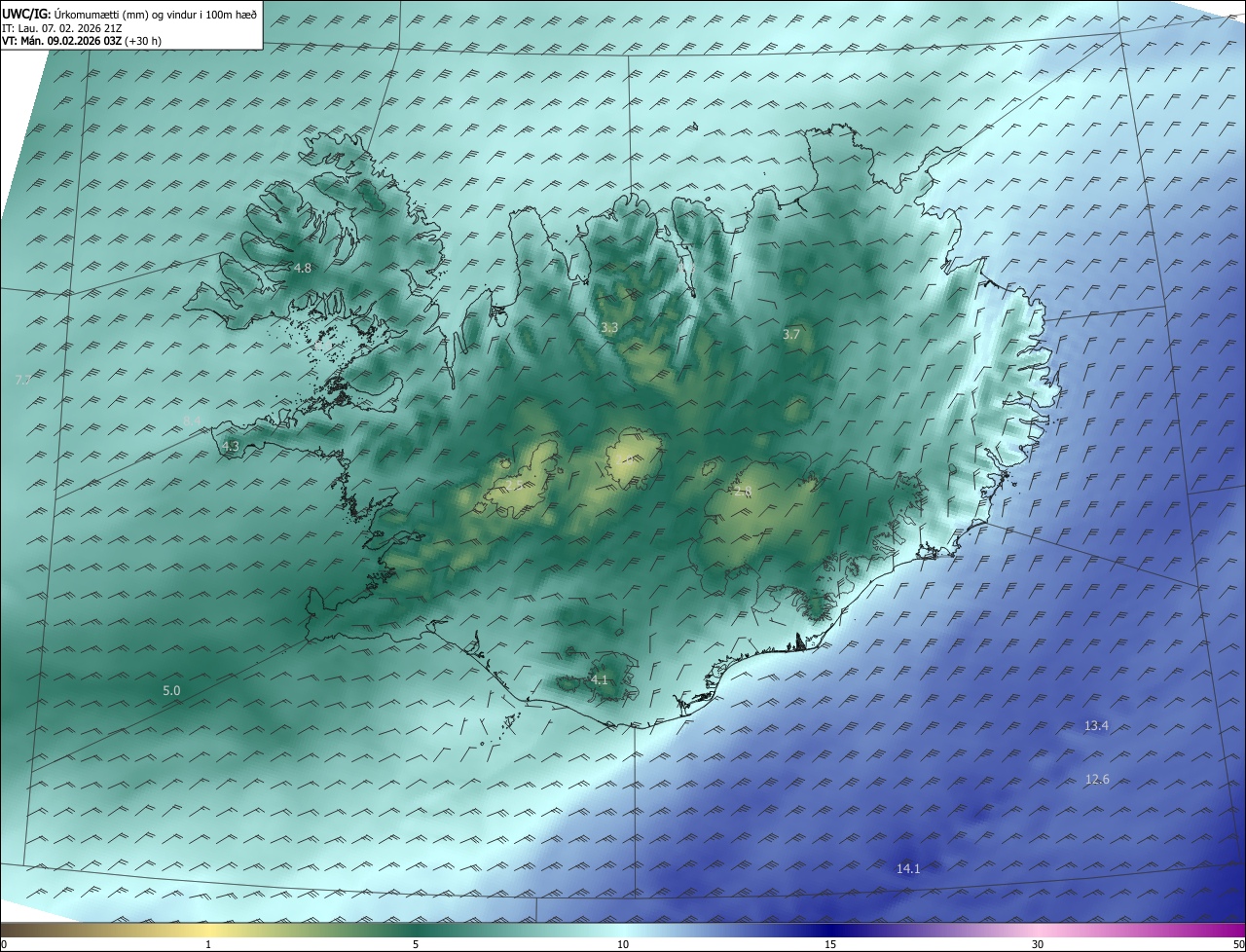The width and height of the screenshot is (1246, 952).
Task: Click the 14.1 value label over the sea
Action: coord(908,868)
